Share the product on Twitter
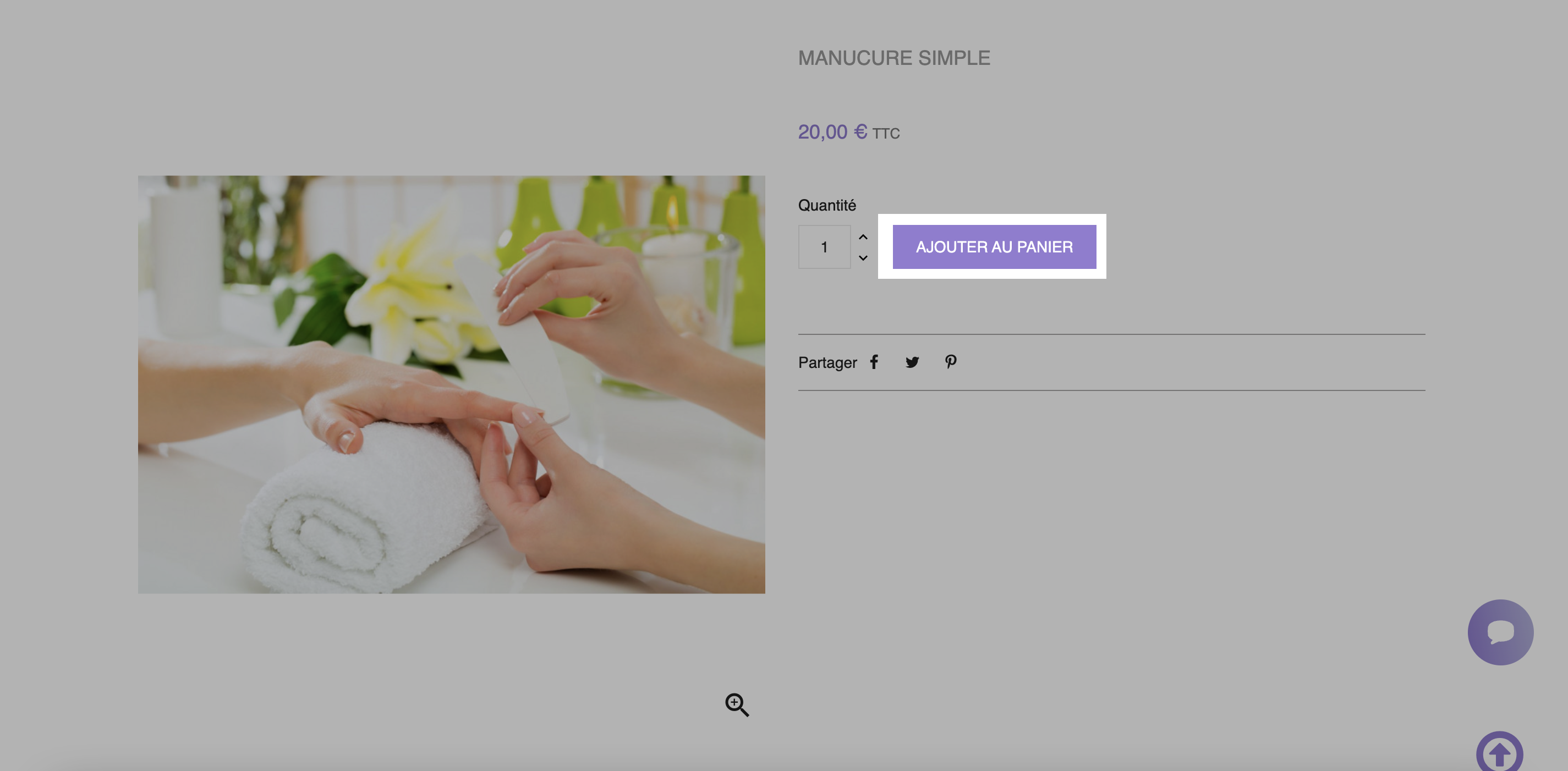 (x=912, y=362)
